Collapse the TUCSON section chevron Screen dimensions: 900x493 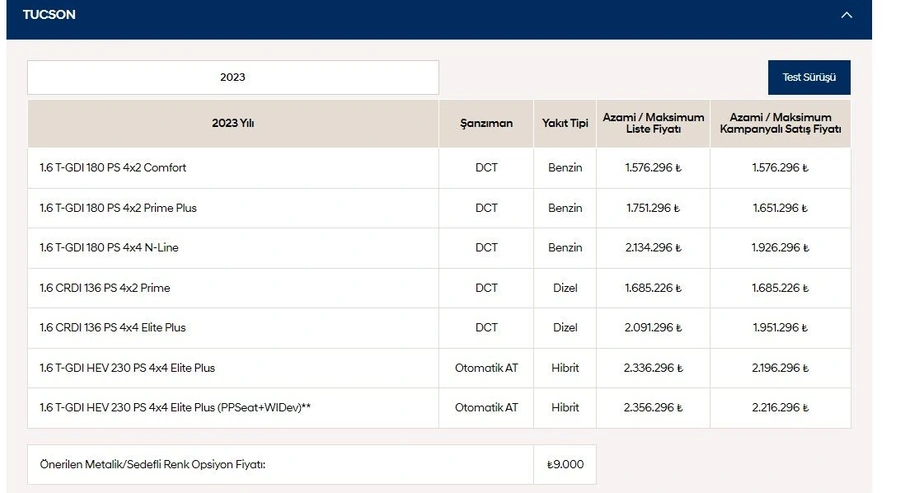(846, 15)
